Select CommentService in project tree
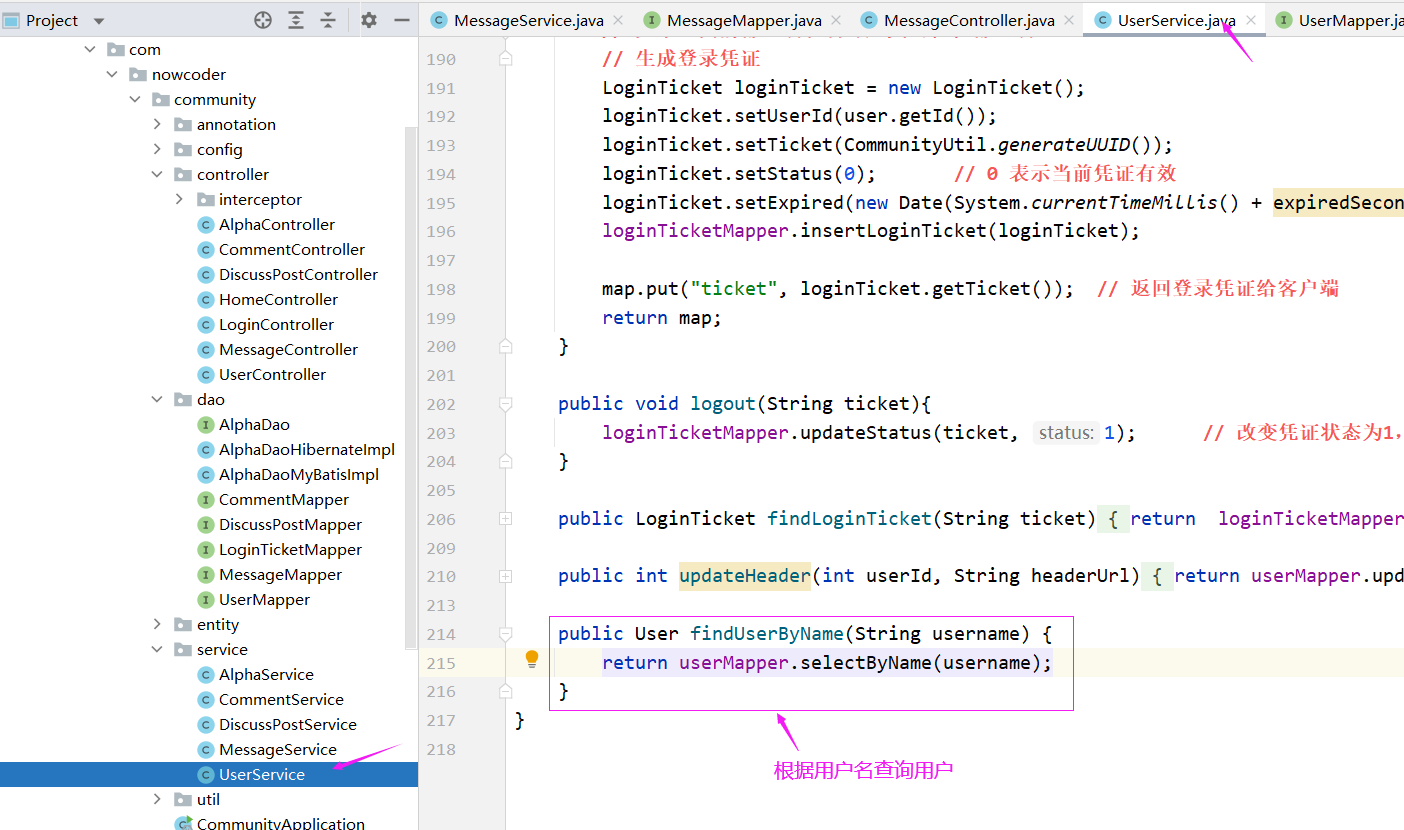Viewport: 1404px width, 830px height. tap(281, 699)
